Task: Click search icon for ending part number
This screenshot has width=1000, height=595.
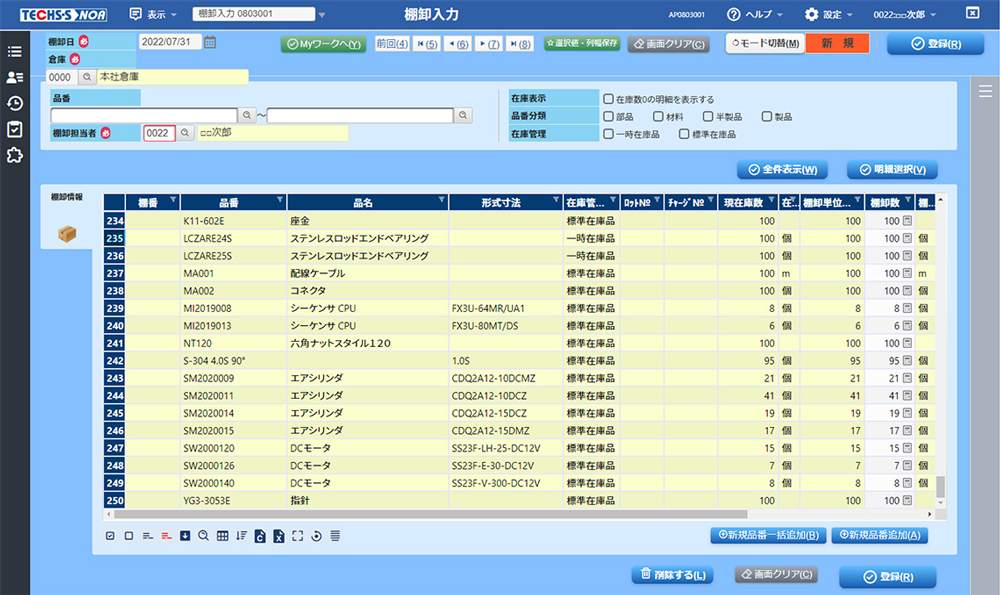Action: coord(463,115)
